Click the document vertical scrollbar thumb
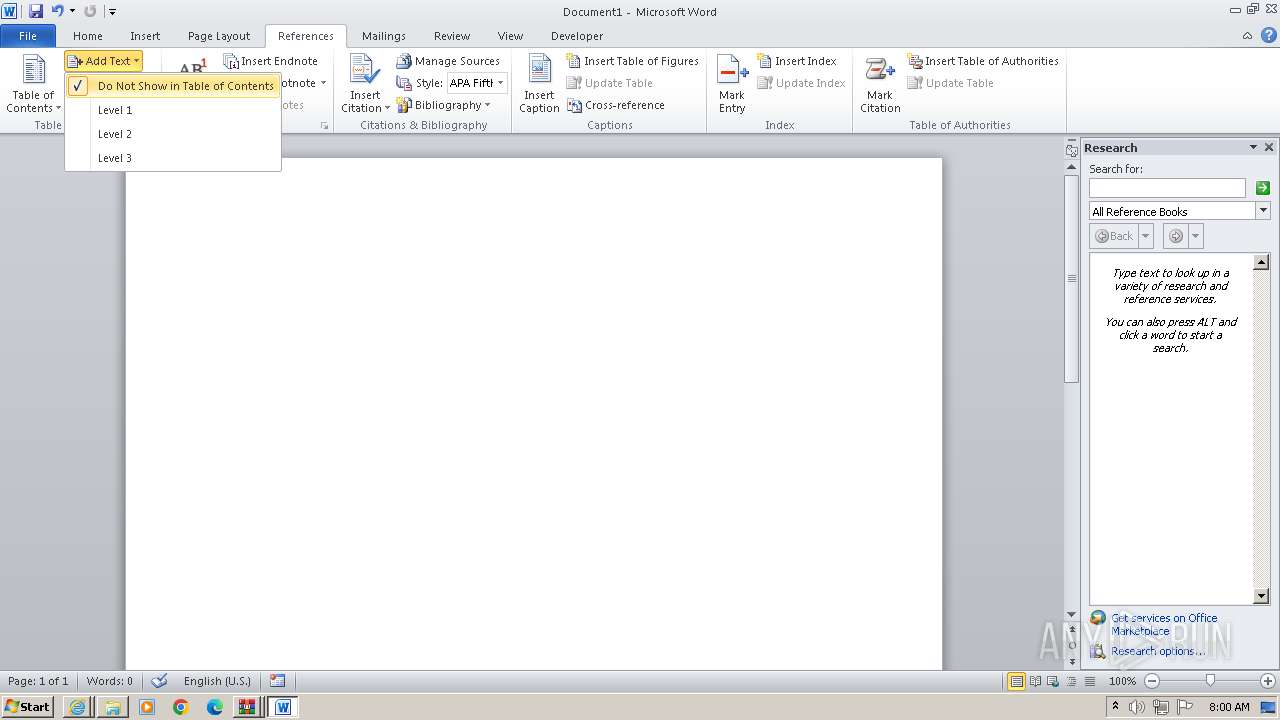 click(1071, 278)
